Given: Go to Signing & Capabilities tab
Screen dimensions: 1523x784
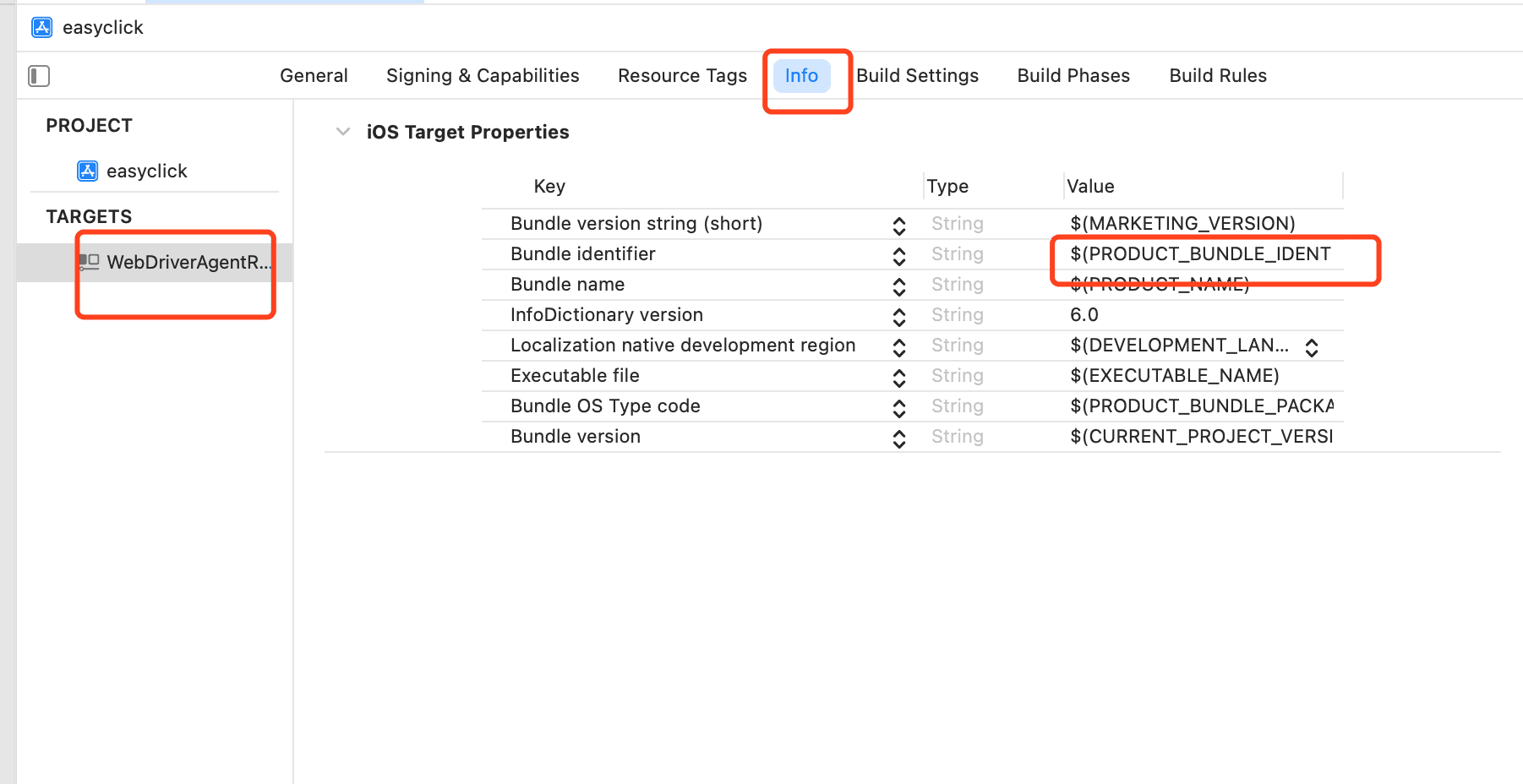Looking at the screenshot, I should [x=483, y=76].
